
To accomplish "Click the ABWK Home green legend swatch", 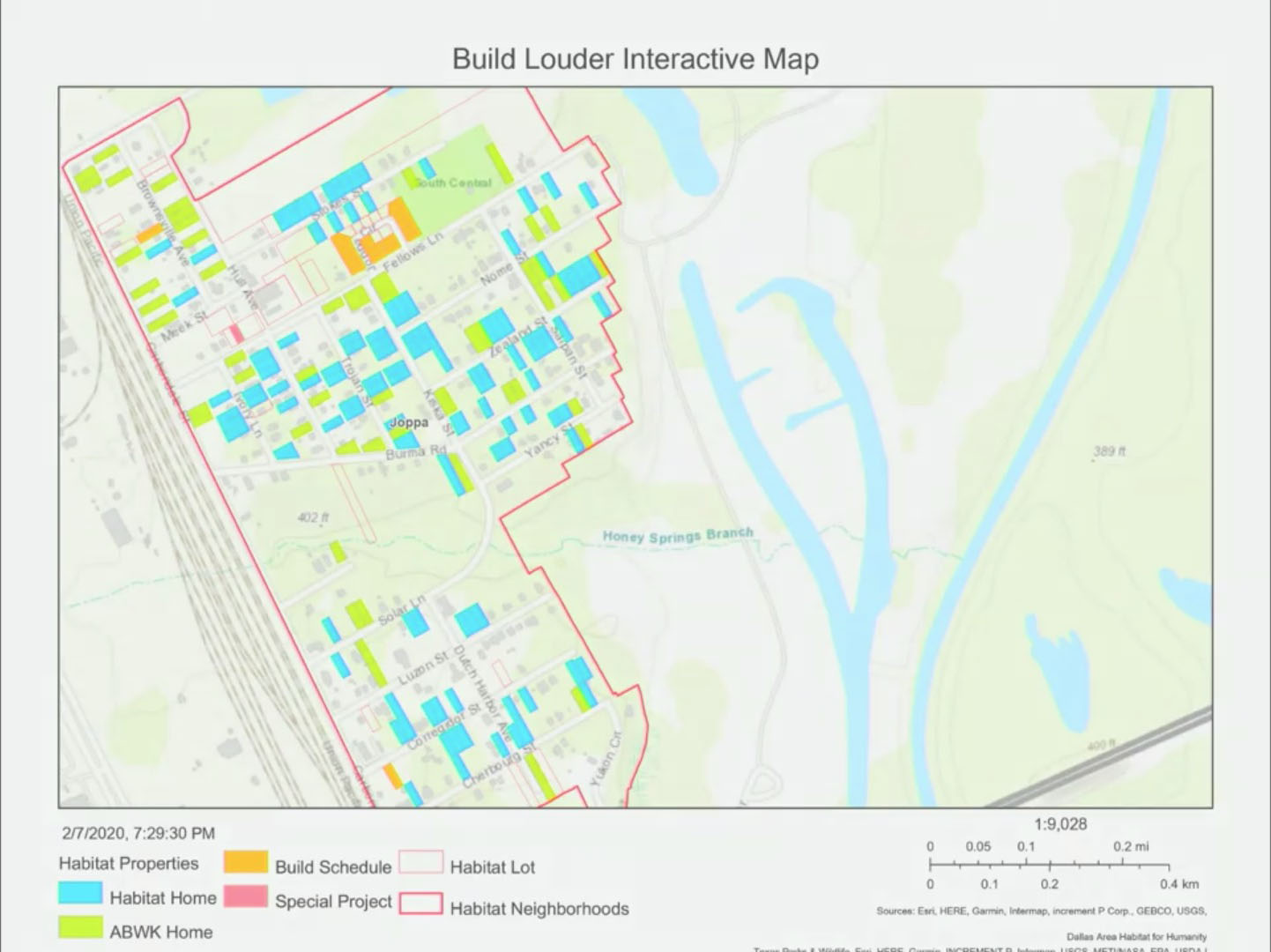I will [x=80, y=926].
